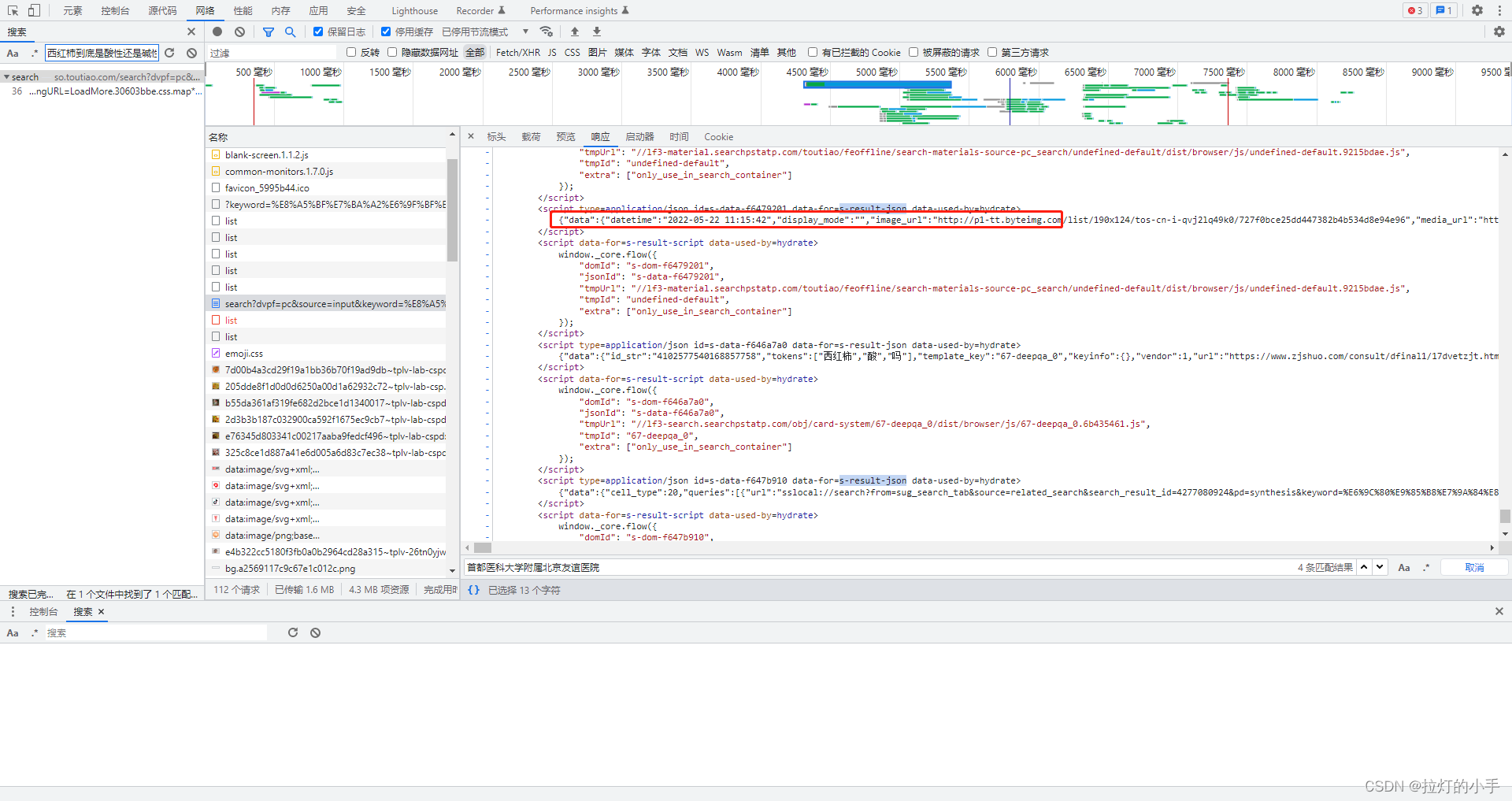
Task: Filter requests by WS type
Action: (x=702, y=52)
